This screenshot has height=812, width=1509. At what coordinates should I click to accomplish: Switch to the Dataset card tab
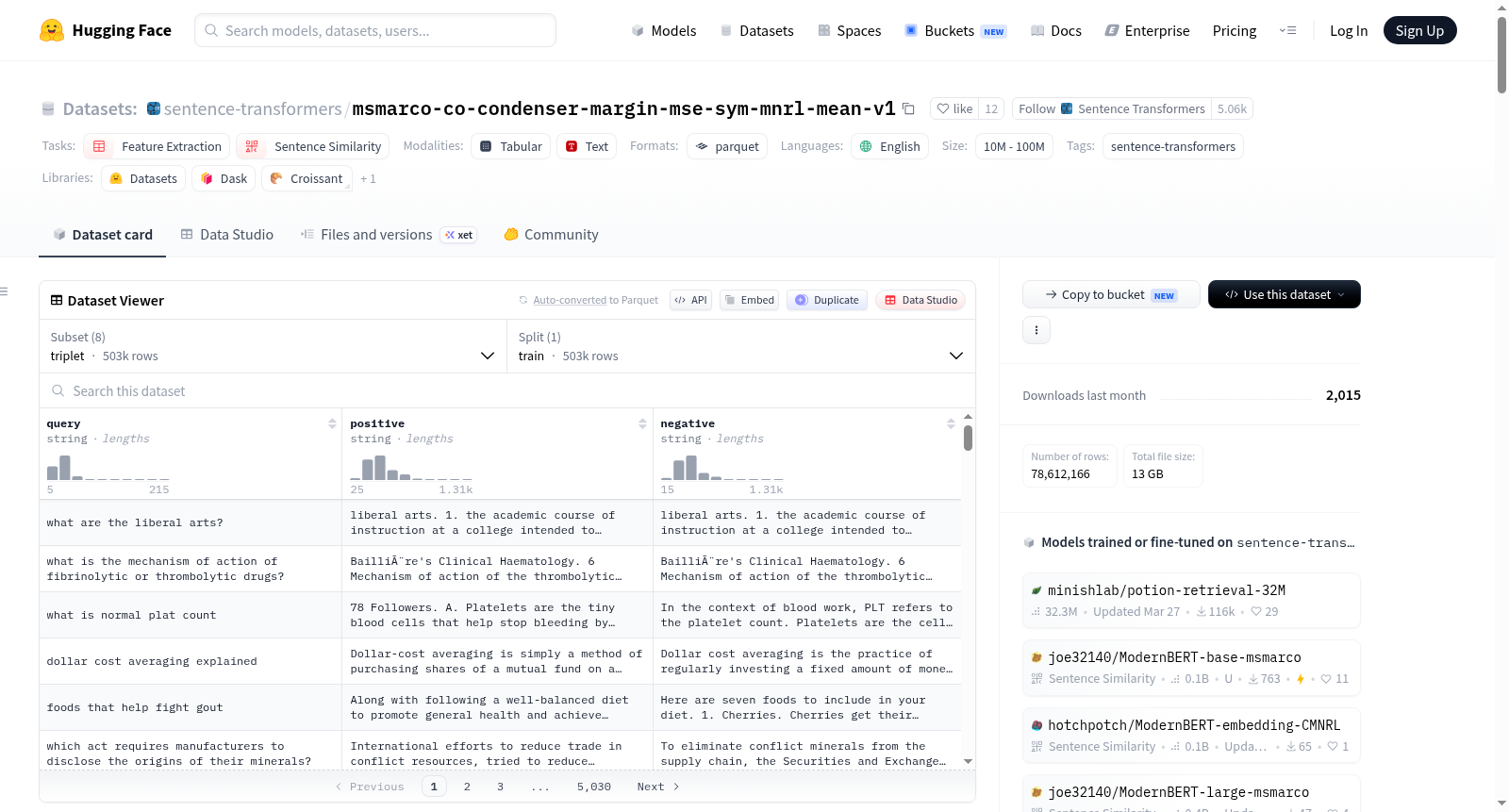pos(102,235)
